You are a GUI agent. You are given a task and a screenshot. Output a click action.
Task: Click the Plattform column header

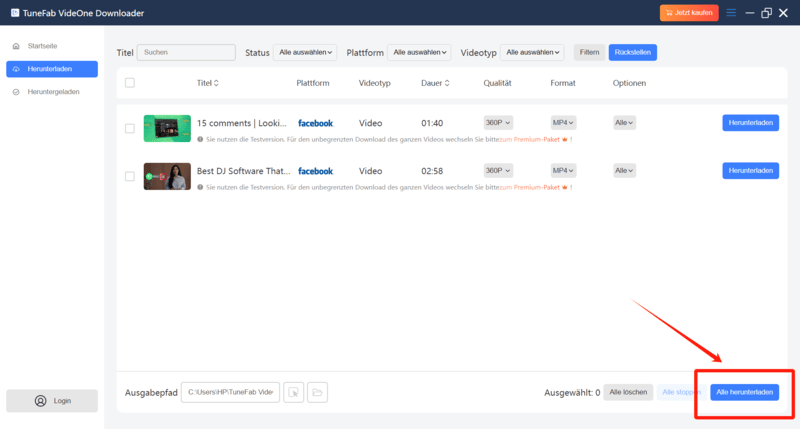(x=313, y=83)
